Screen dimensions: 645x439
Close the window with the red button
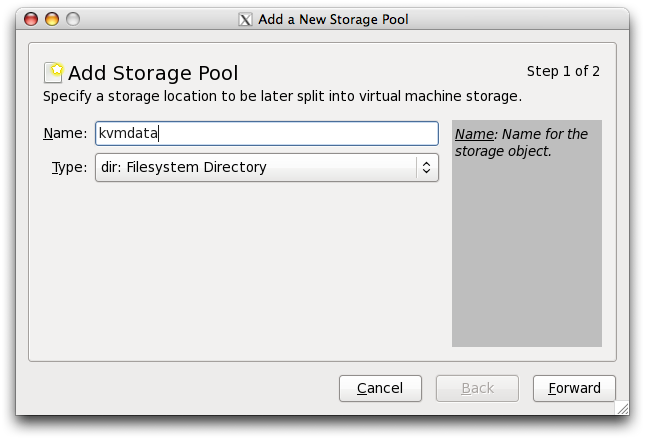tap(31, 19)
